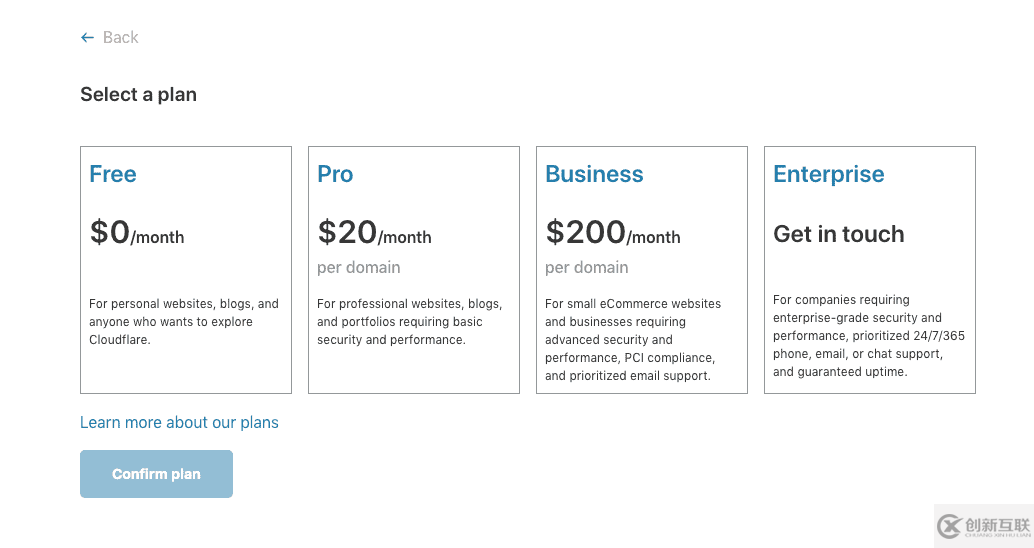Image resolution: width=1034 pixels, height=548 pixels.
Task: Click the $20/month price
Action: (374, 233)
